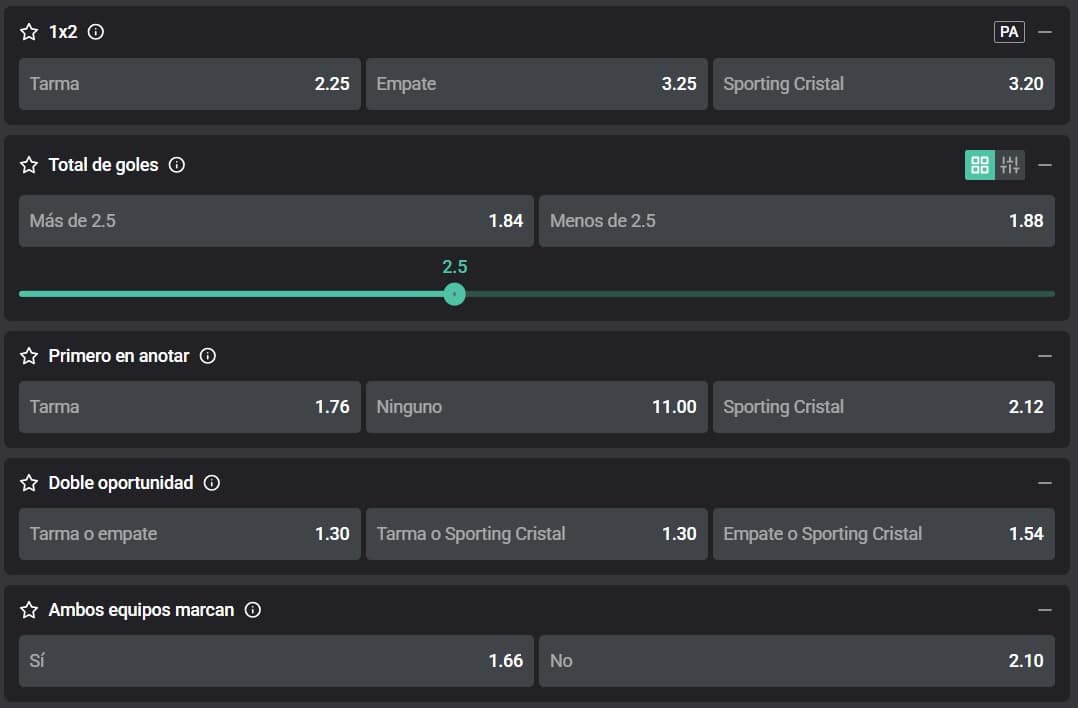Screen dimensions: 1078x708
Task: Click the goals line slider handle
Action: click(455, 294)
